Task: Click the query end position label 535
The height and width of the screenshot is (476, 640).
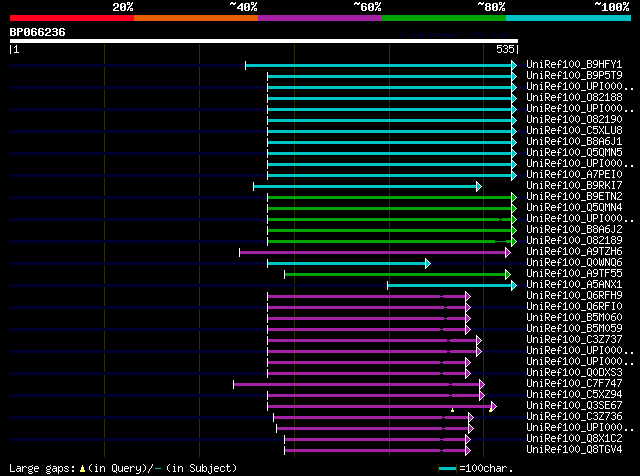Action: 505,49
